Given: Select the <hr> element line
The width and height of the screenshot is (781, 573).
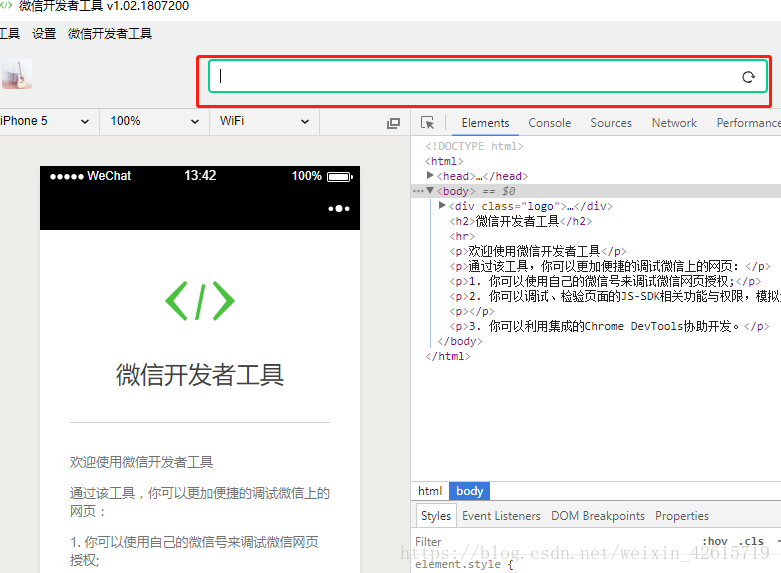Looking at the screenshot, I should click(462, 236).
